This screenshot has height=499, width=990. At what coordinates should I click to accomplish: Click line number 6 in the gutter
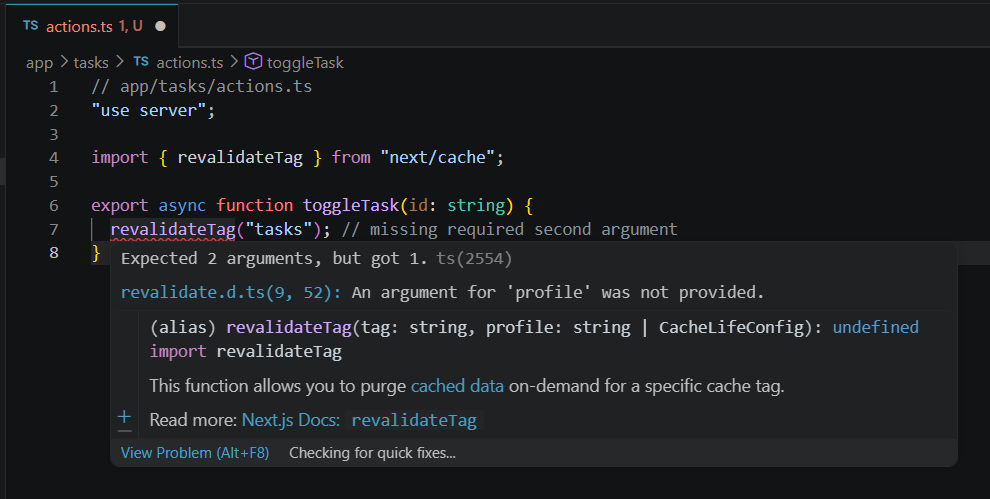[x=54, y=205]
